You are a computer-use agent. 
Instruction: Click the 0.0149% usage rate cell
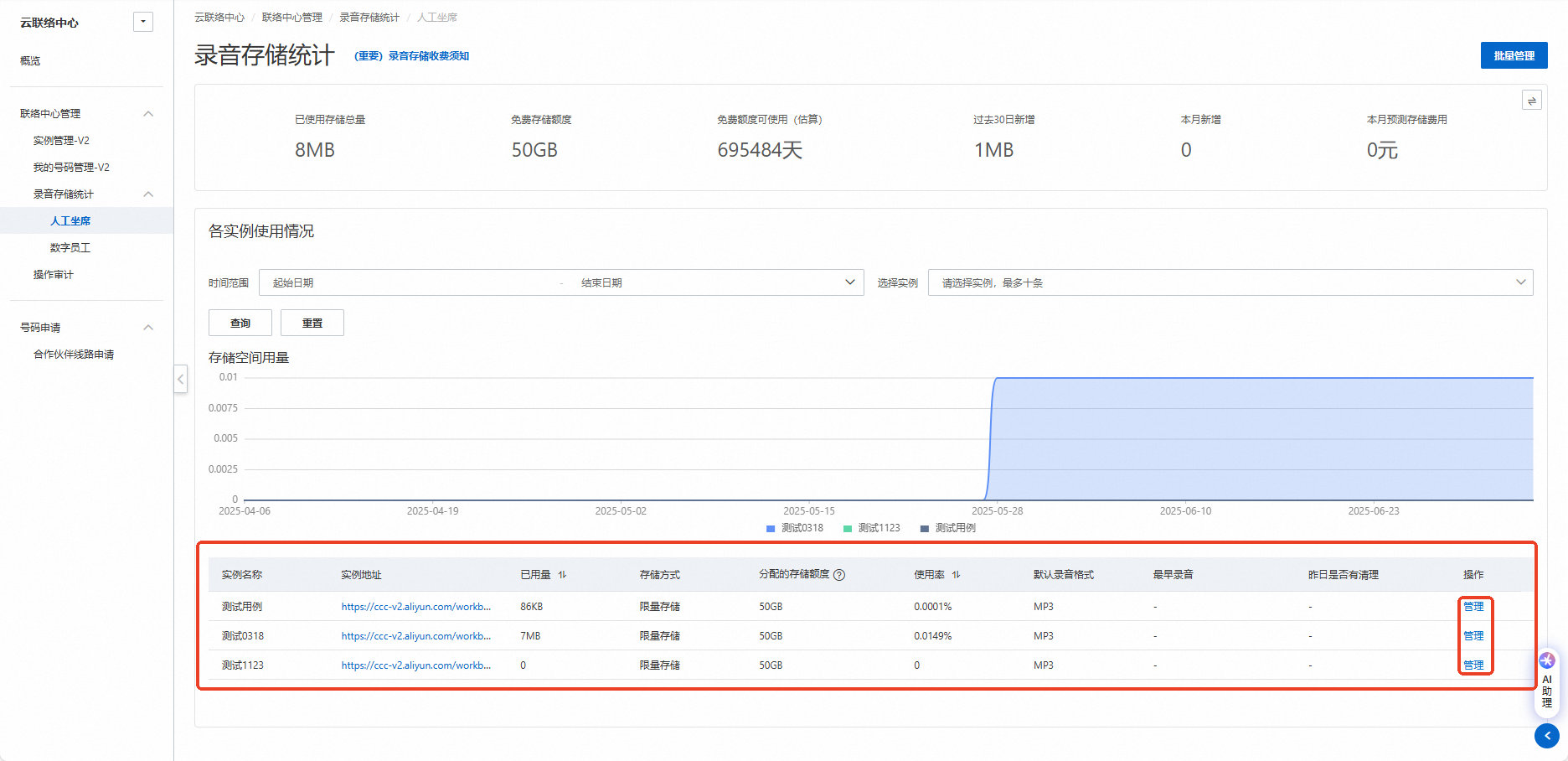[933, 636]
